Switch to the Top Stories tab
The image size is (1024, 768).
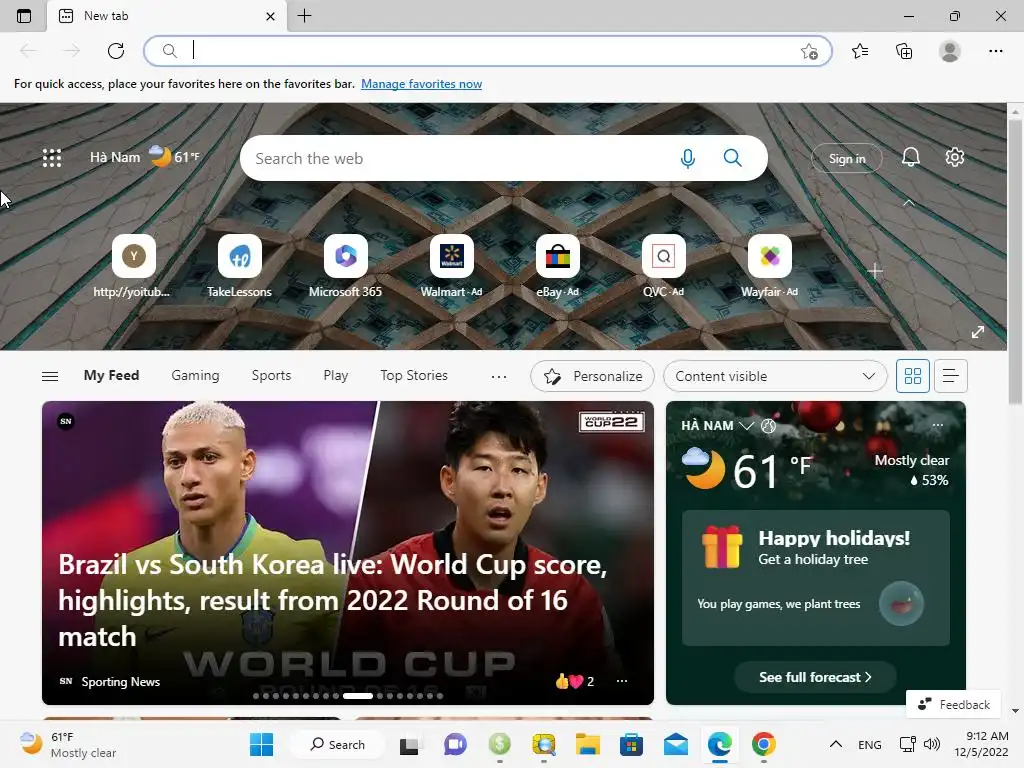pos(414,376)
